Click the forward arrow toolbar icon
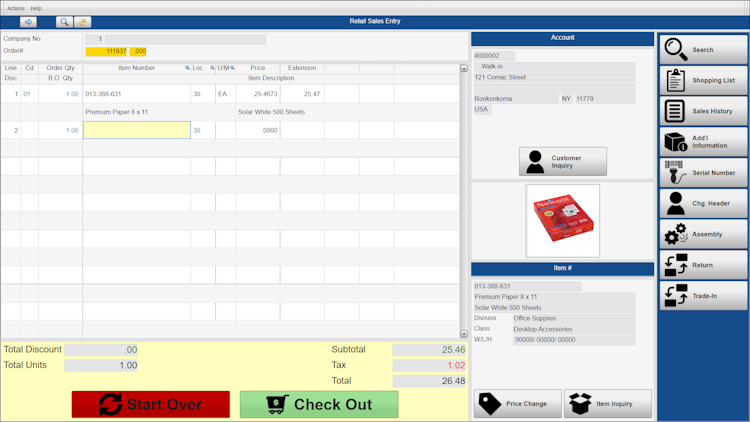Screen dimensions: 750x422 28,22
